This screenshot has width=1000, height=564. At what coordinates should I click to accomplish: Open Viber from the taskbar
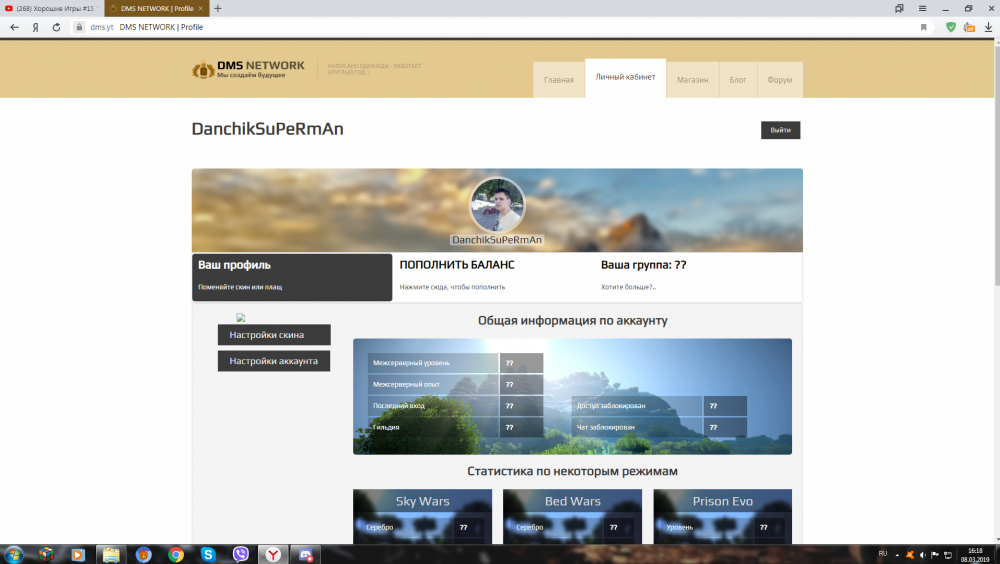tap(240, 553)
